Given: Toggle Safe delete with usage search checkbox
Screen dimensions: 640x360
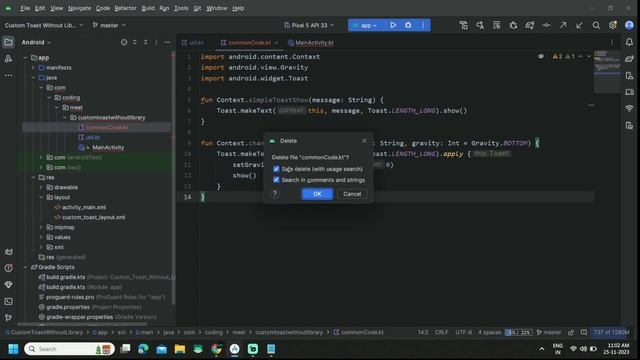Looking at the screenshot, I should 276,169.
